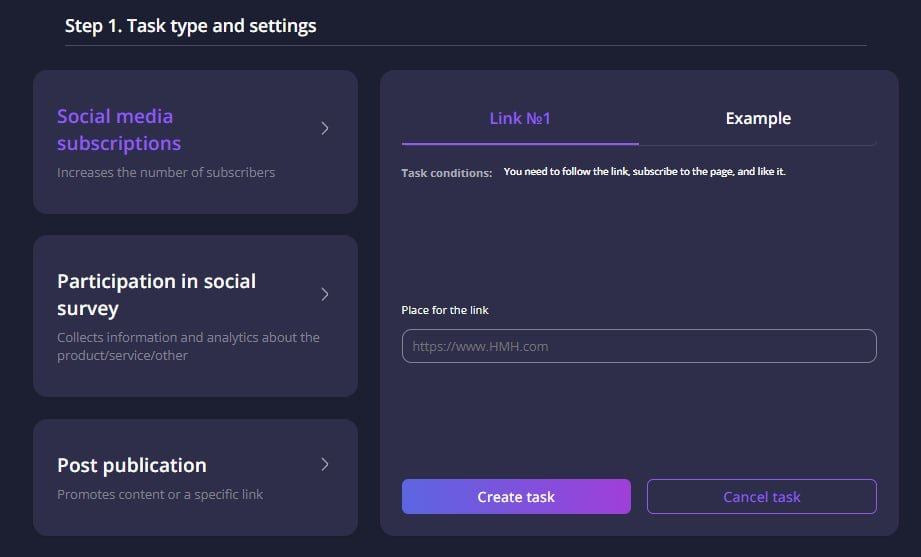Click the 'You need to follow the link' instruction
This screenshot has width=921, height=557.
tap(644, 172)
